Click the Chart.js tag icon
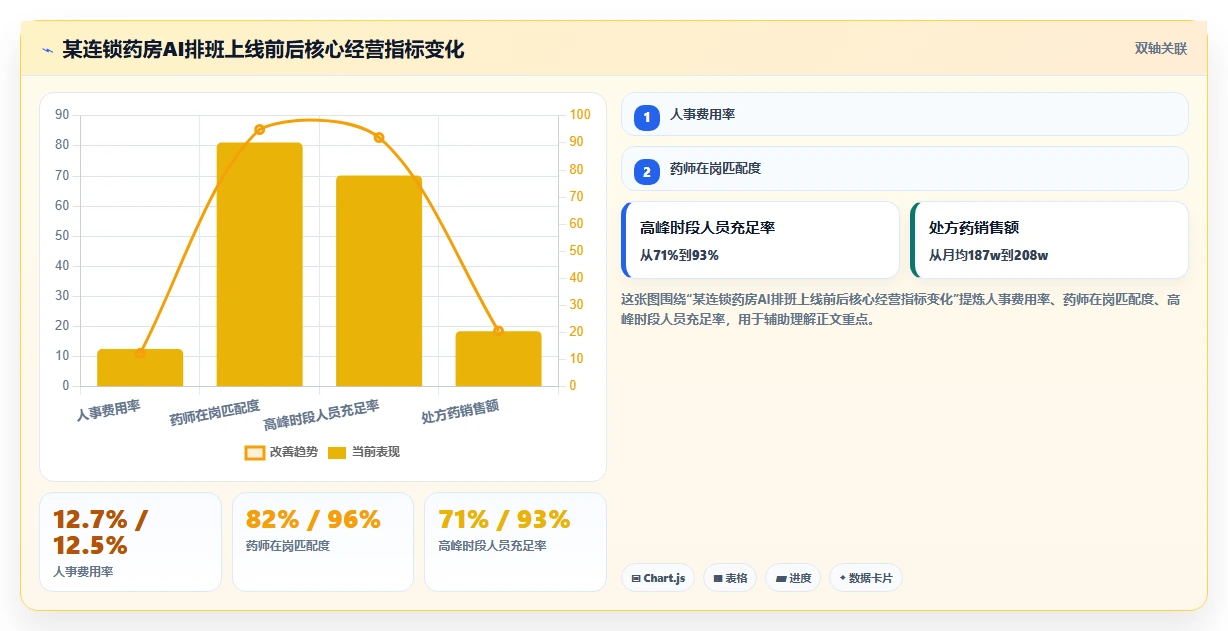The height and width of the screenshot is (631, 1228). 636,578
